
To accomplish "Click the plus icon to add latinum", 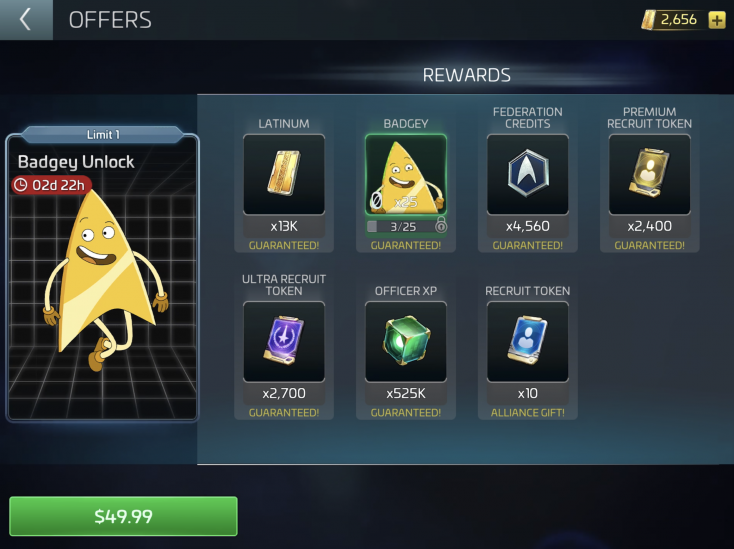I will [x=717, y=20].
